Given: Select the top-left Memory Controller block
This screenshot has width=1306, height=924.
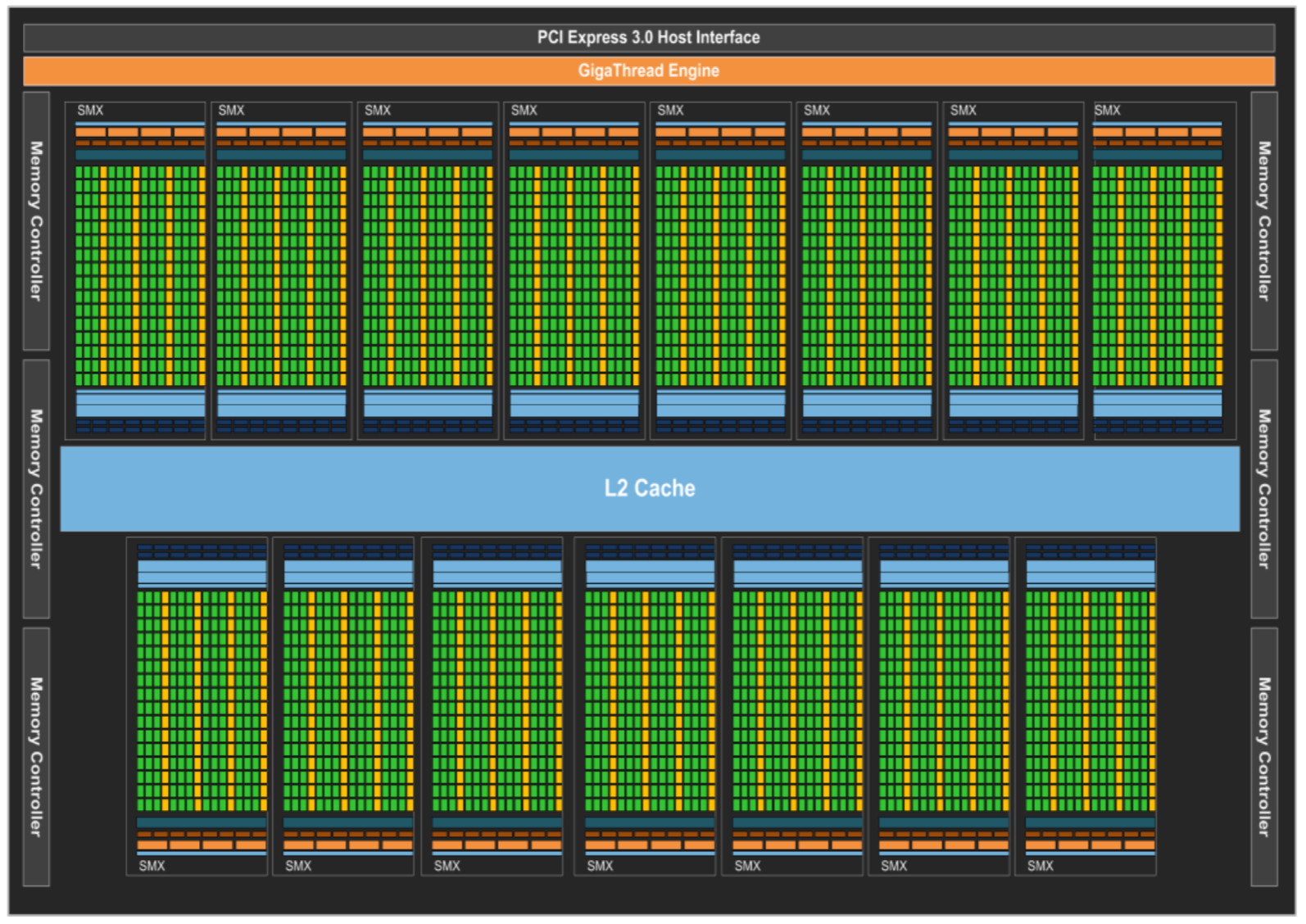Looking at the screenshot, I should pyautogui.click(x=36, y=221).
